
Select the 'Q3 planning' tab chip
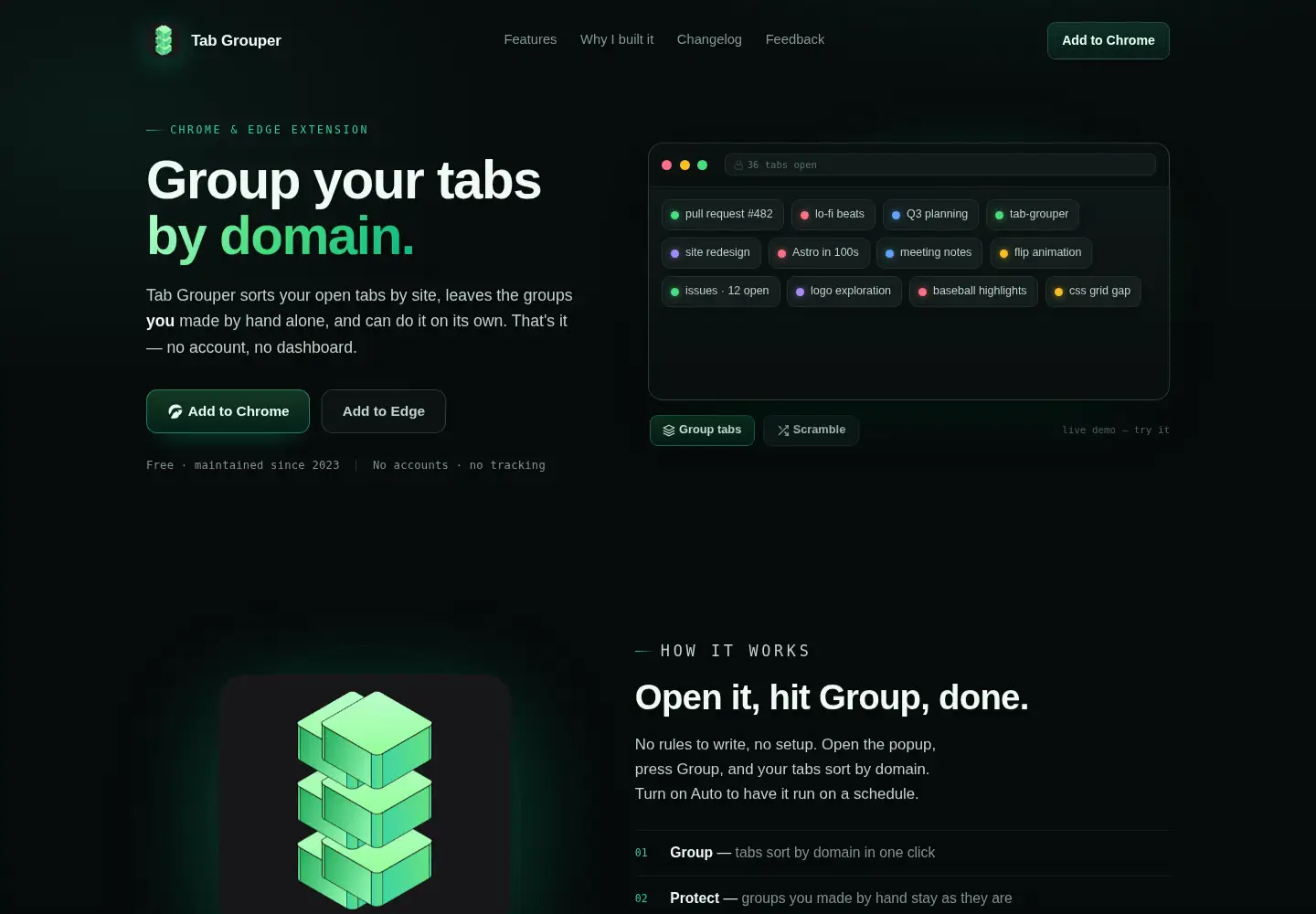[x=930, y=215]
